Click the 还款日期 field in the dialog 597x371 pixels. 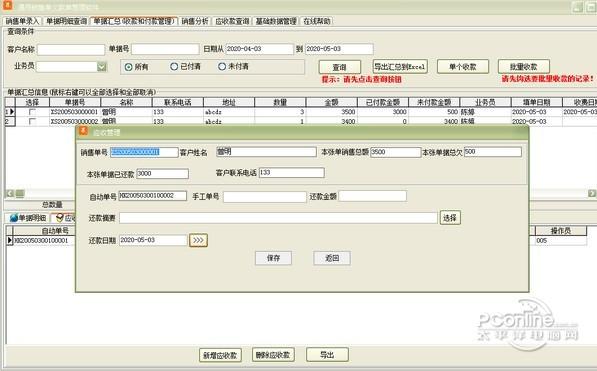(x=153, y=240)
